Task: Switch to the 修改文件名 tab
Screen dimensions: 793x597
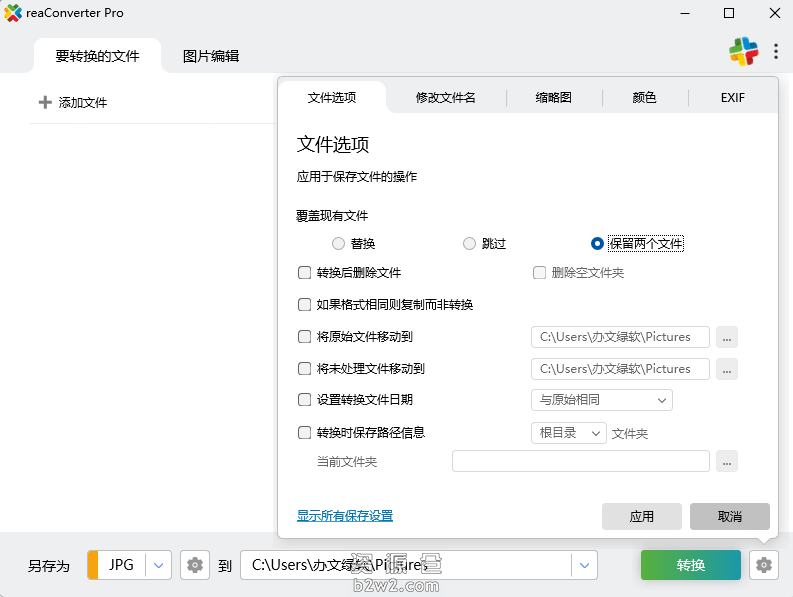Action: click(445, 98)
